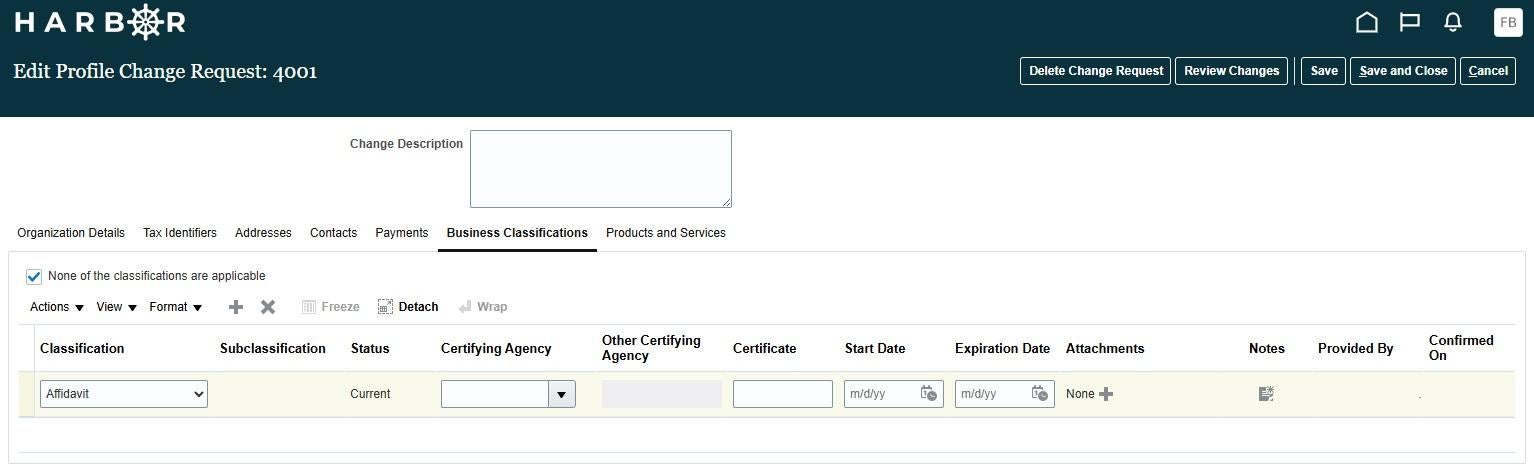Click the Confirmed On column header
Screen dimensions: 1534x471
(1461, 348)
